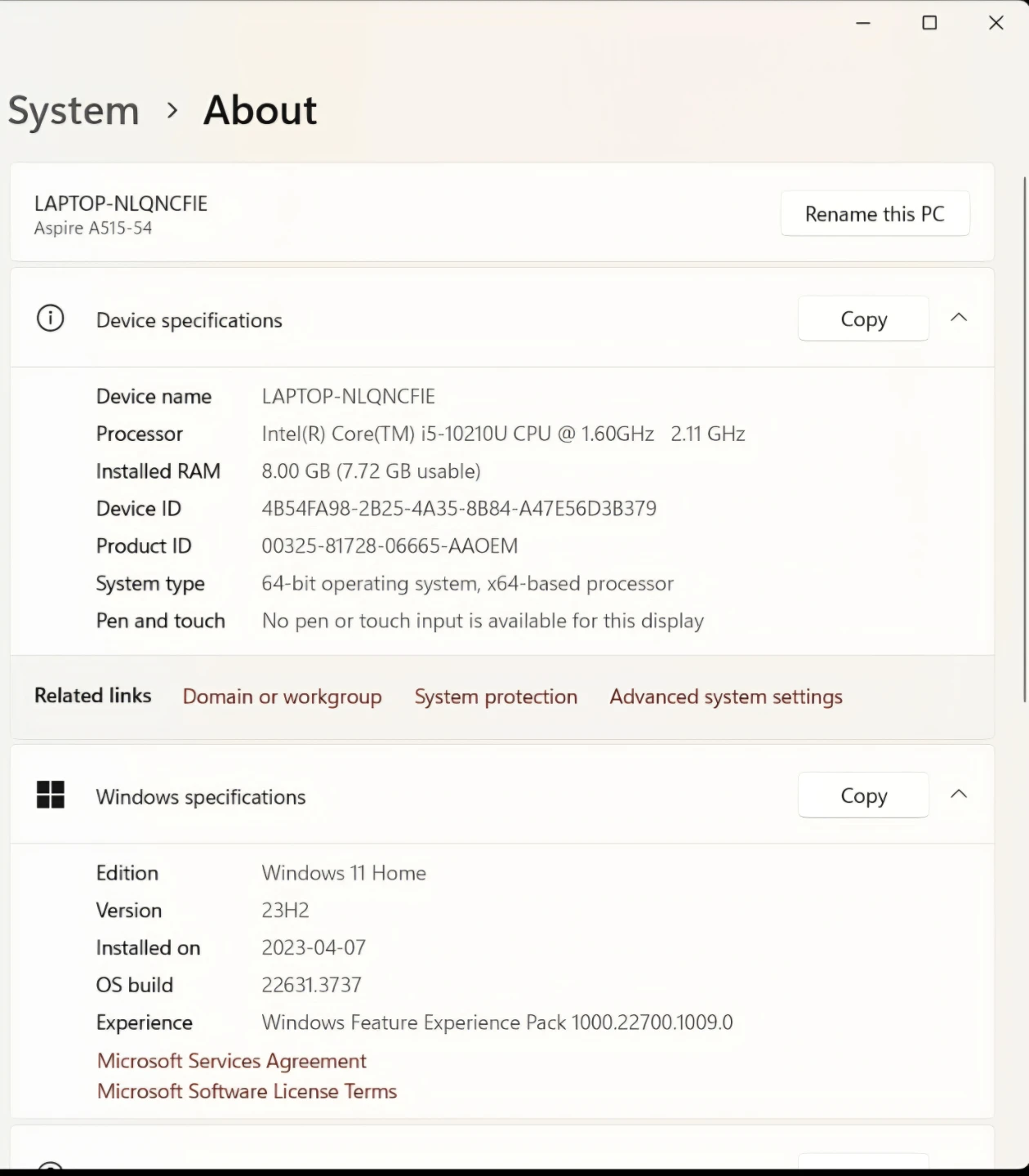This screenshot has height=1176, width=1029.
Task: Select the Edition value Windows 11 Home
Action: tap(344, 873)
